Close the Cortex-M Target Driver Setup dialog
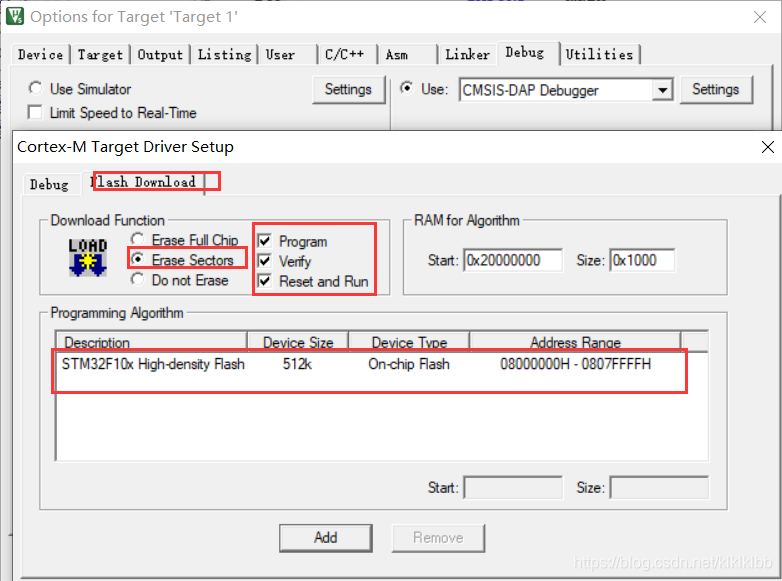 click(768, 147)
